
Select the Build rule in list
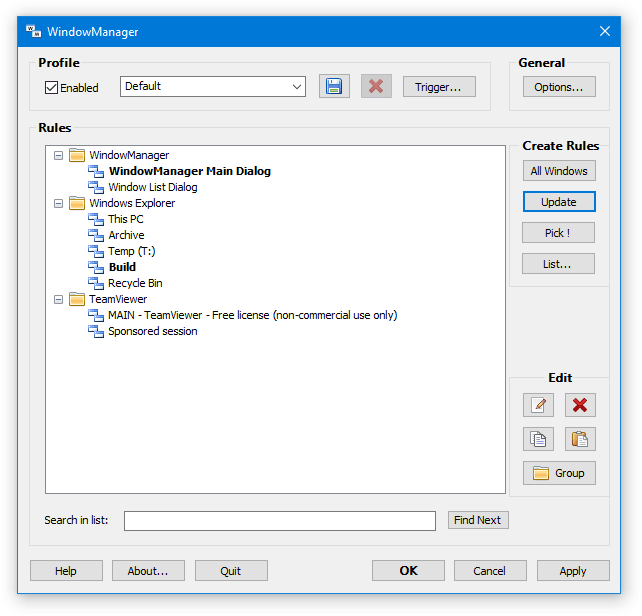click(x=122, y=267)
